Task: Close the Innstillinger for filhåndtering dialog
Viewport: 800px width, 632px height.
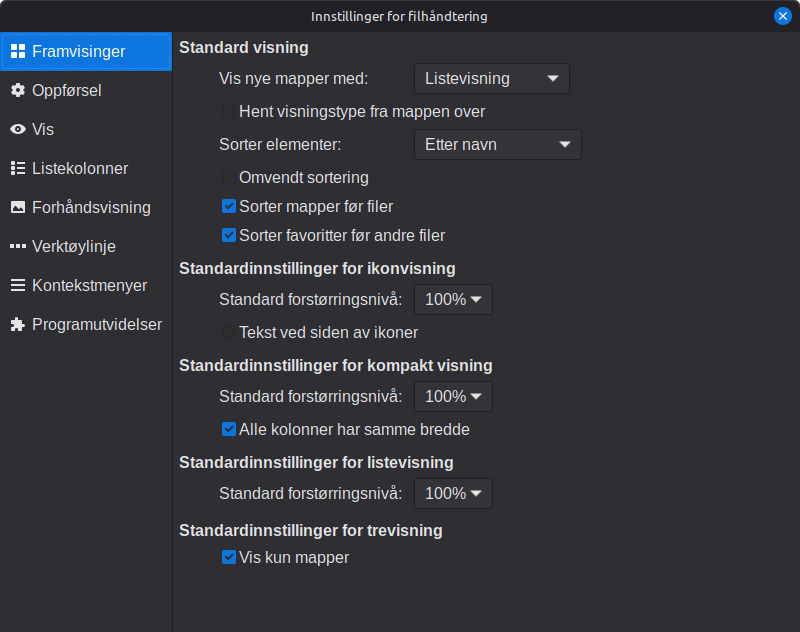Action: (782, 16)
